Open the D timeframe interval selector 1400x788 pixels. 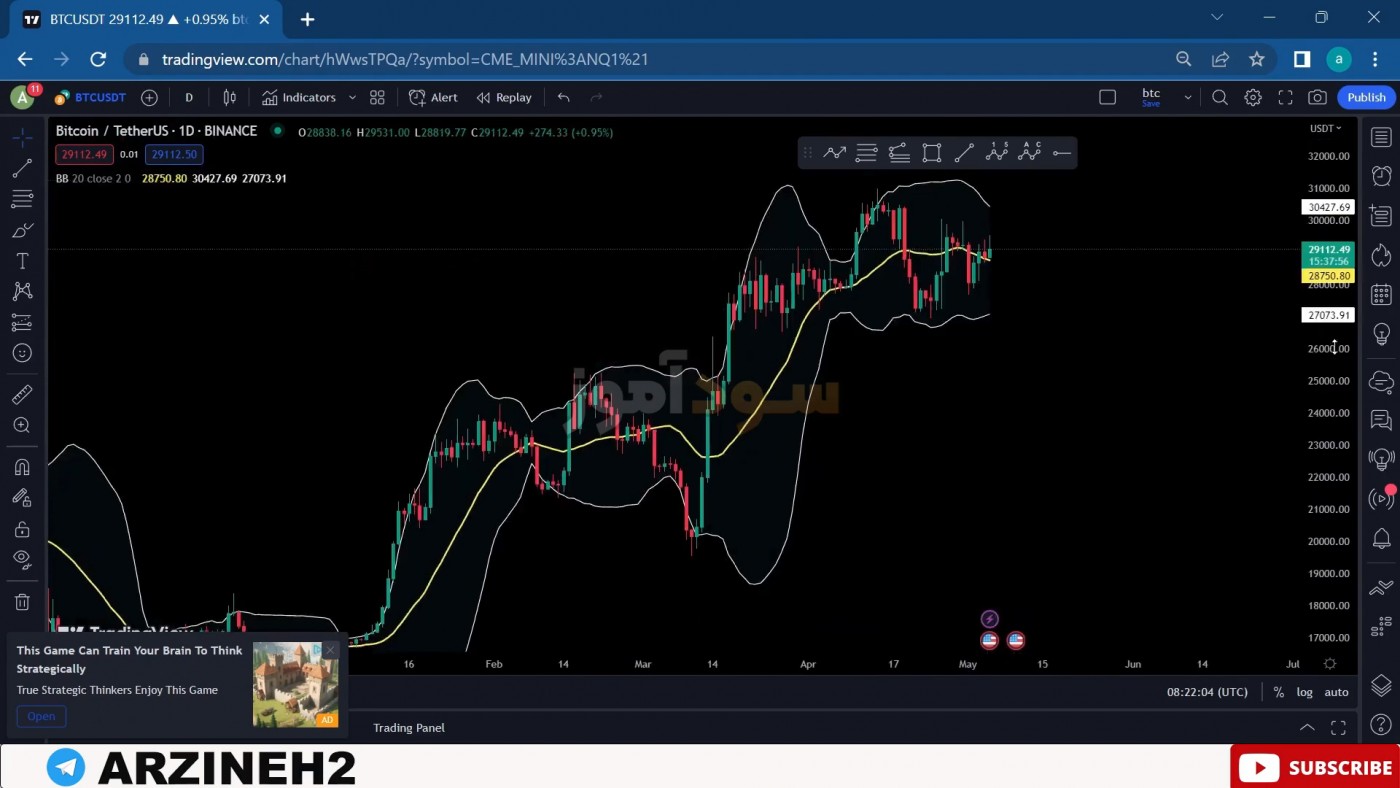189,97
